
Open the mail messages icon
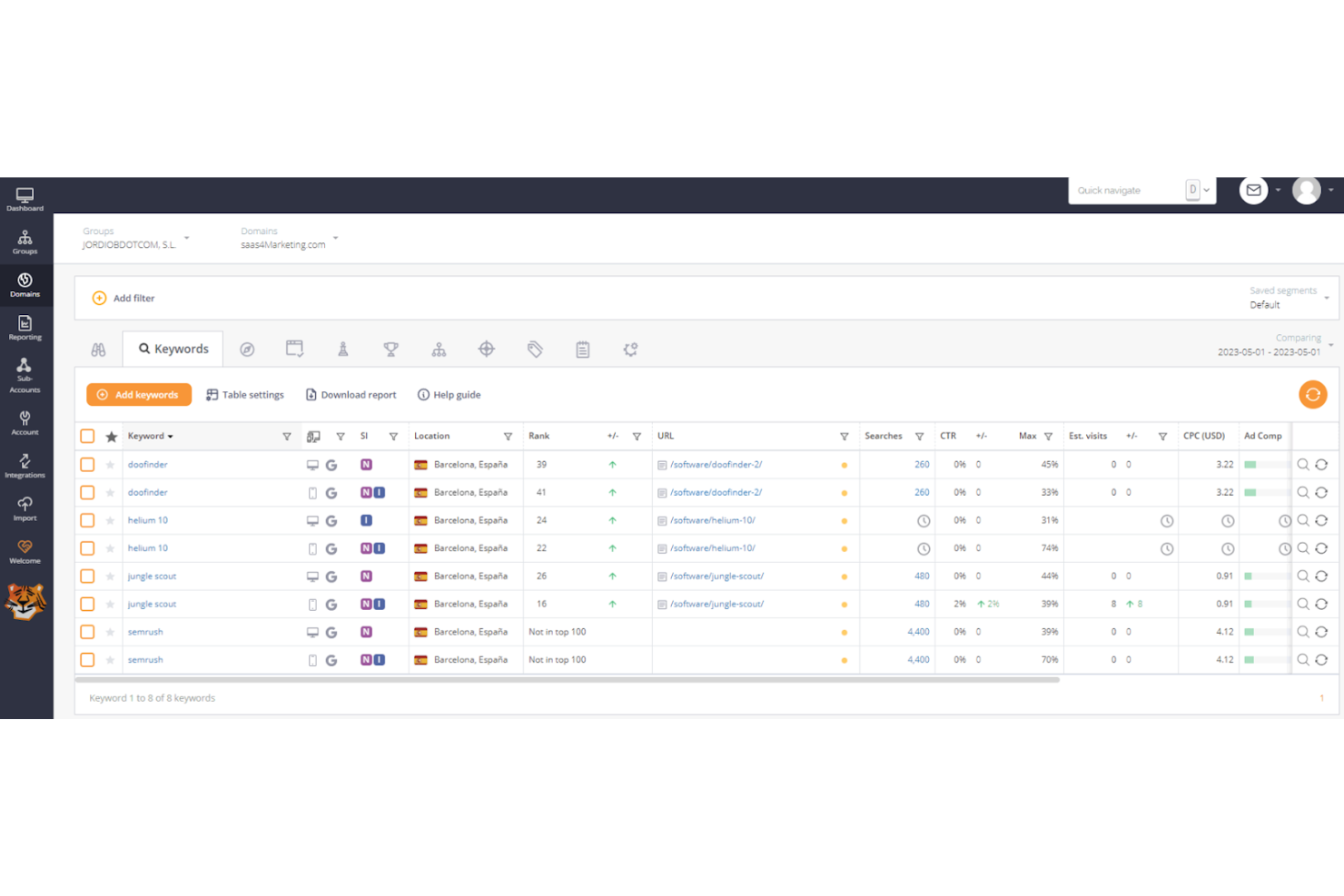coord(1253,190)
